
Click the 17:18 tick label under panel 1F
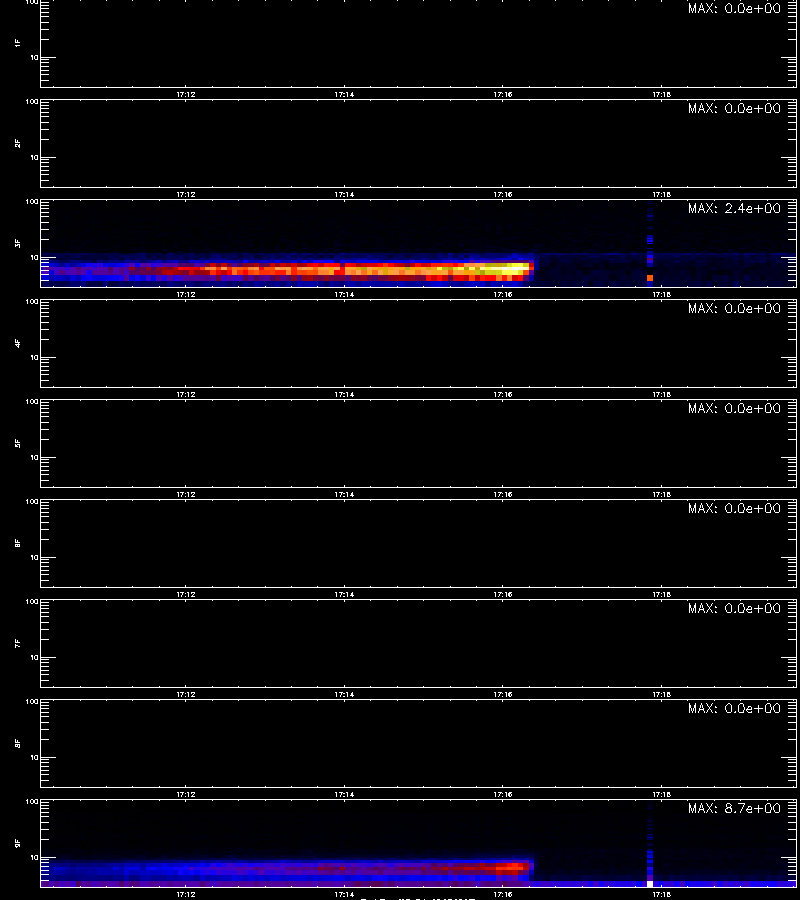[x=662, y=95]
